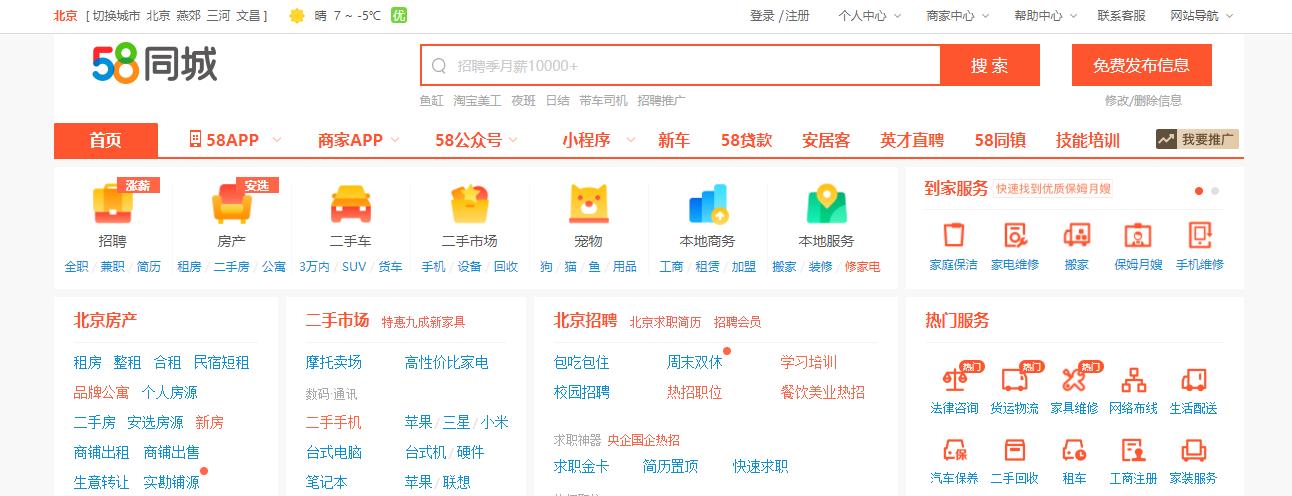1292x496 pixels.
Task: Open the 房产 sofa icon
Action: tap(232, 204)
